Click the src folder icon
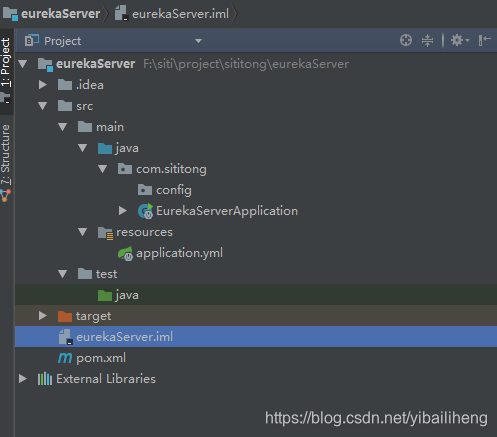497x437 pixels. click(65, 106)
